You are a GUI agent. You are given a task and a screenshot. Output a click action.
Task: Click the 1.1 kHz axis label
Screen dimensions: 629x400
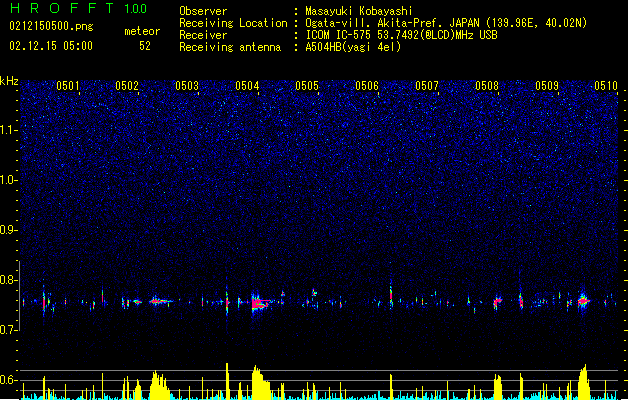coord(9,130)
